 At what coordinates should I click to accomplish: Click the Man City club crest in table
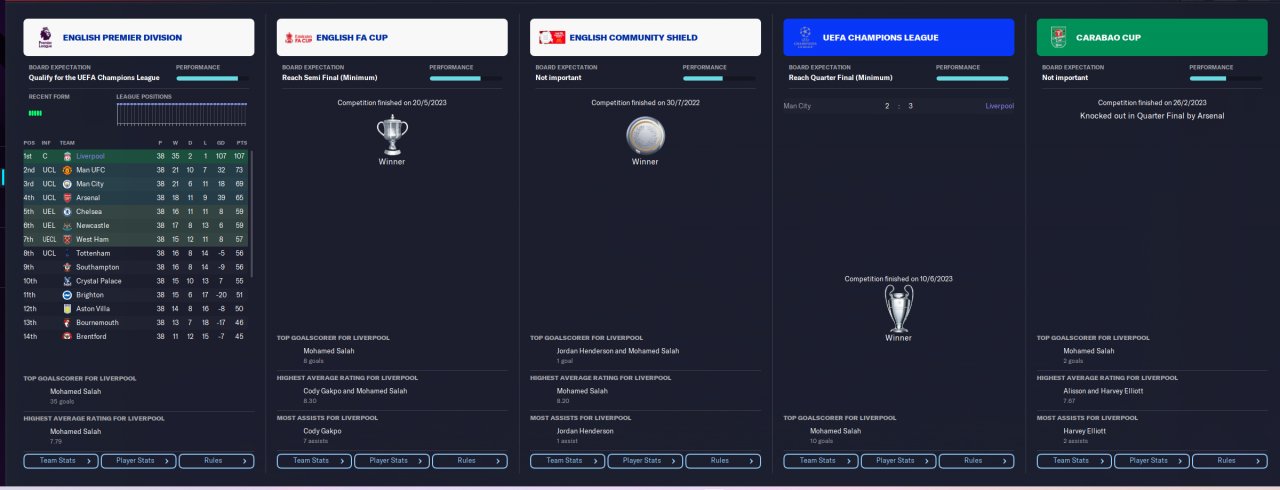67,184
